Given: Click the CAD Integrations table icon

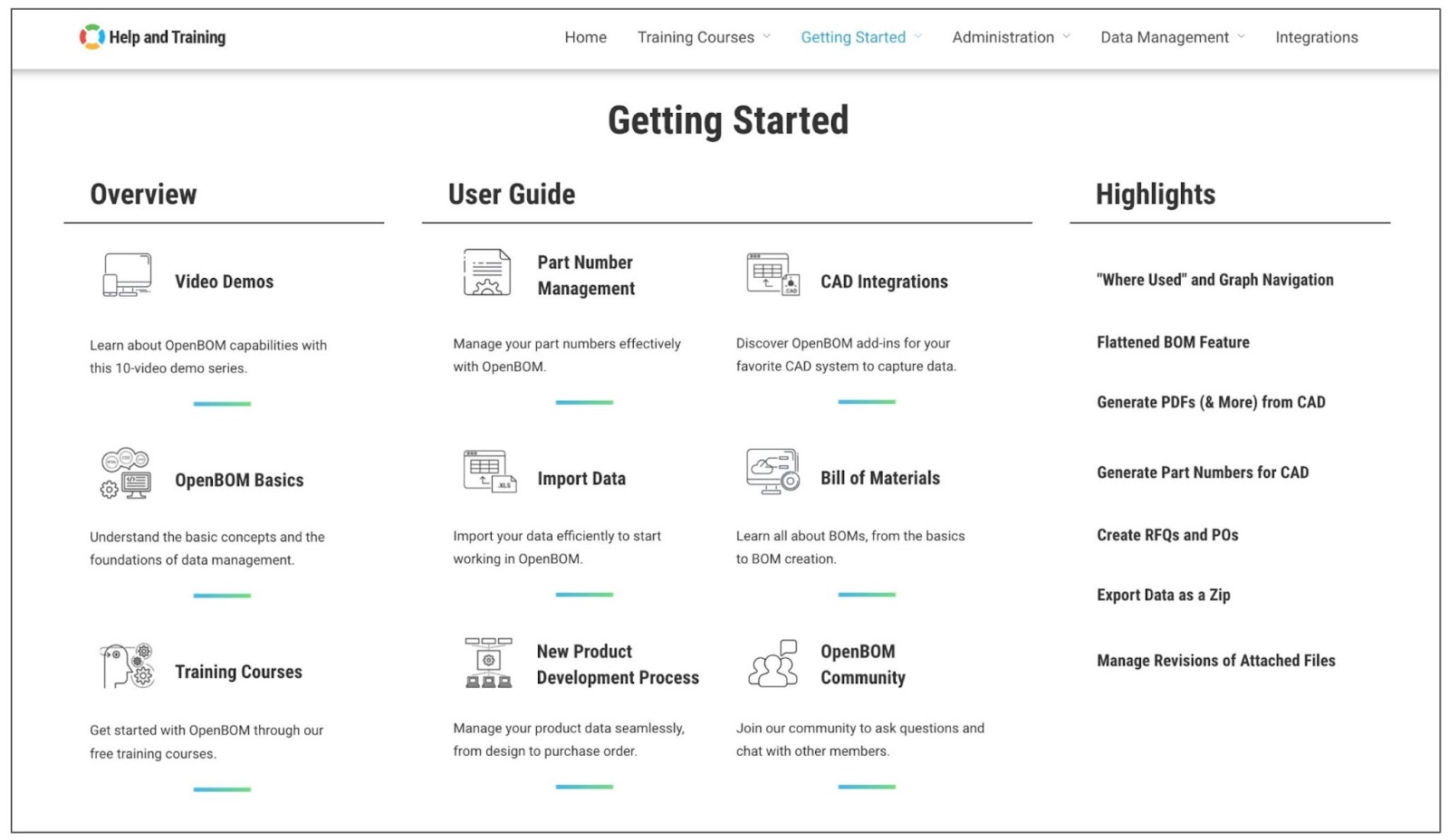Looking at the screenshot, I should (x=773, y=274).
